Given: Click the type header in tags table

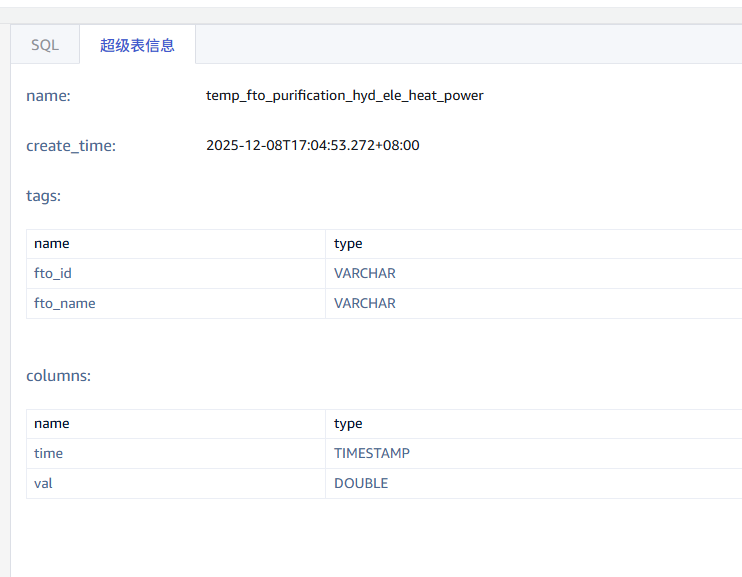Looking at the screenshot, I should (x=348, y=243).
